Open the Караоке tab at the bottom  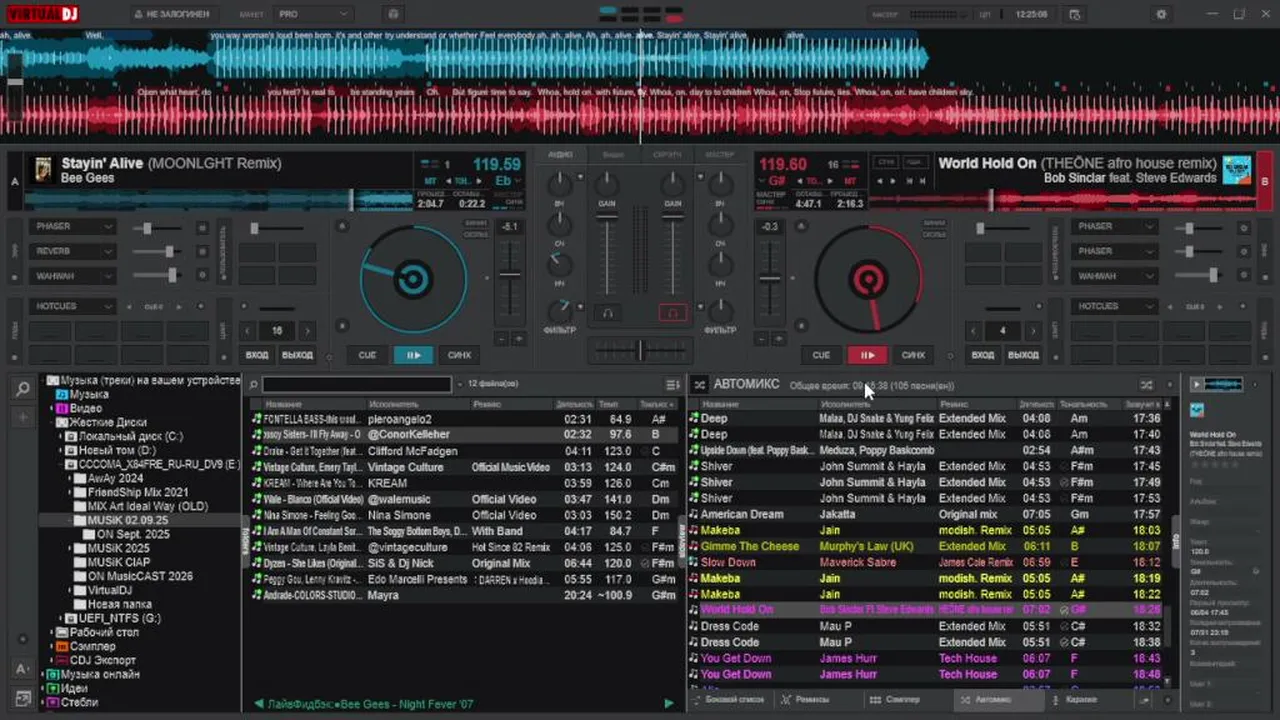(1074, 700)
